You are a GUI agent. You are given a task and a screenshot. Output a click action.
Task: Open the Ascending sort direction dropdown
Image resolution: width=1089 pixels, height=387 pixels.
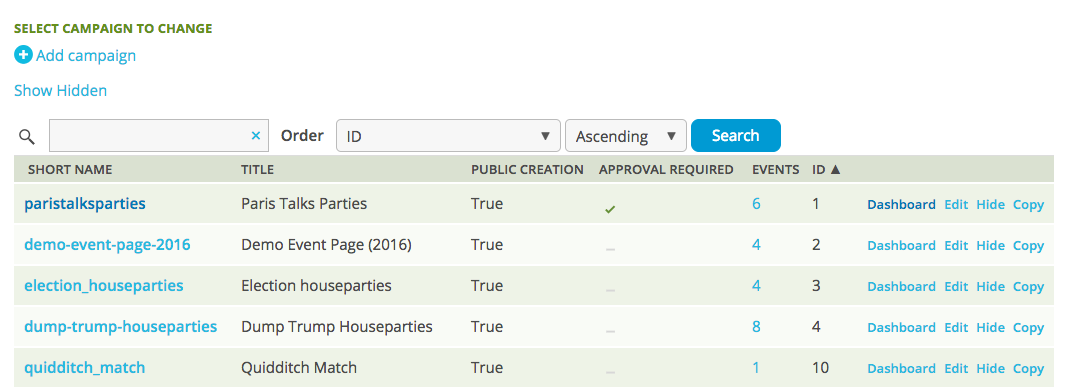tap(626, 135)
